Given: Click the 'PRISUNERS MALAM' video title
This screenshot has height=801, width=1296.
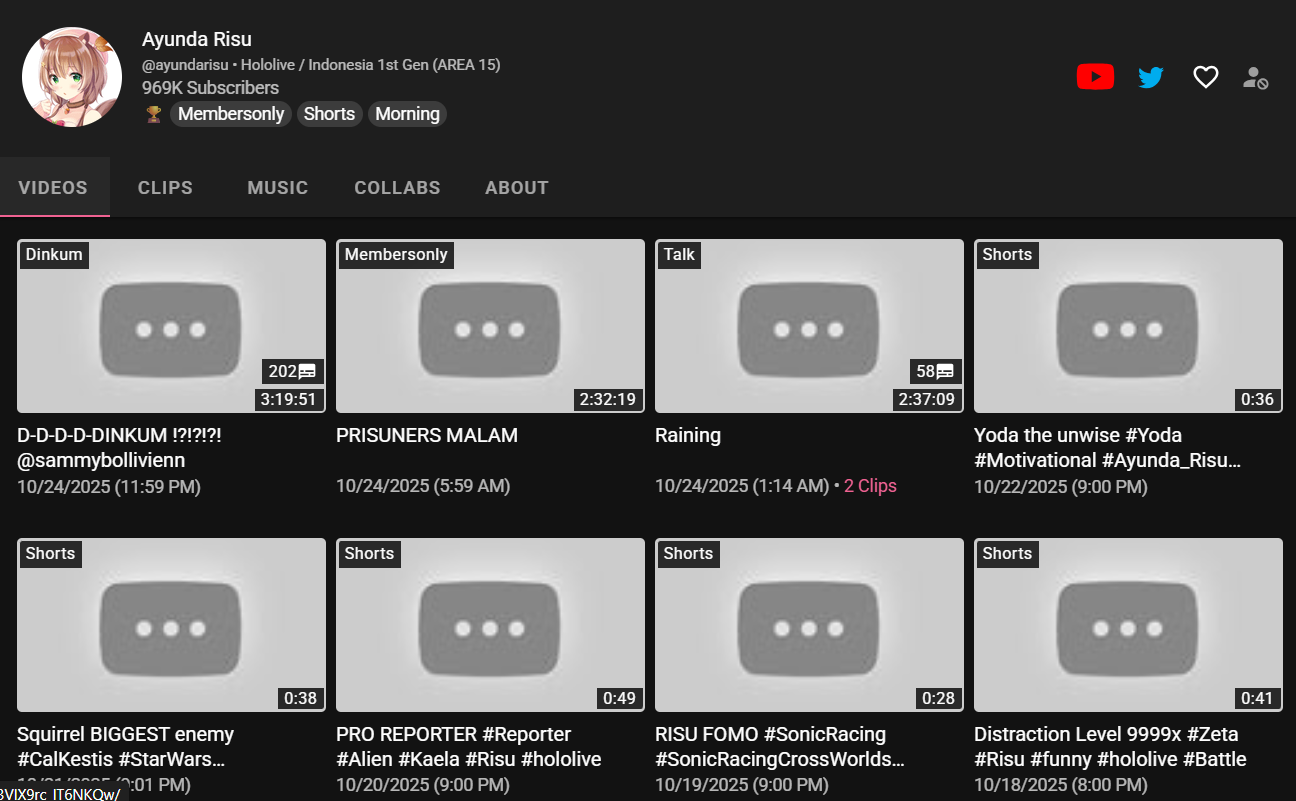Looking at the screenshot, I should click(x=427, y=436).
